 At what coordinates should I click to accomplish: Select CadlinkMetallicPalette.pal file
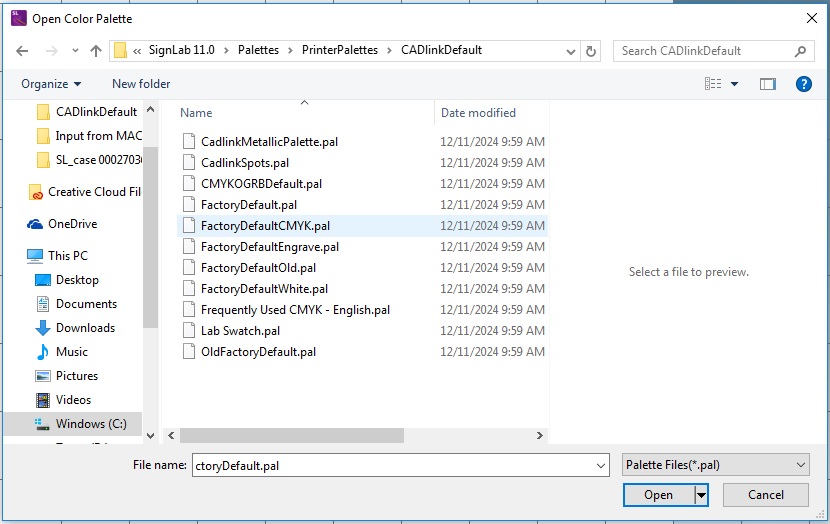[x=269, y=142]
